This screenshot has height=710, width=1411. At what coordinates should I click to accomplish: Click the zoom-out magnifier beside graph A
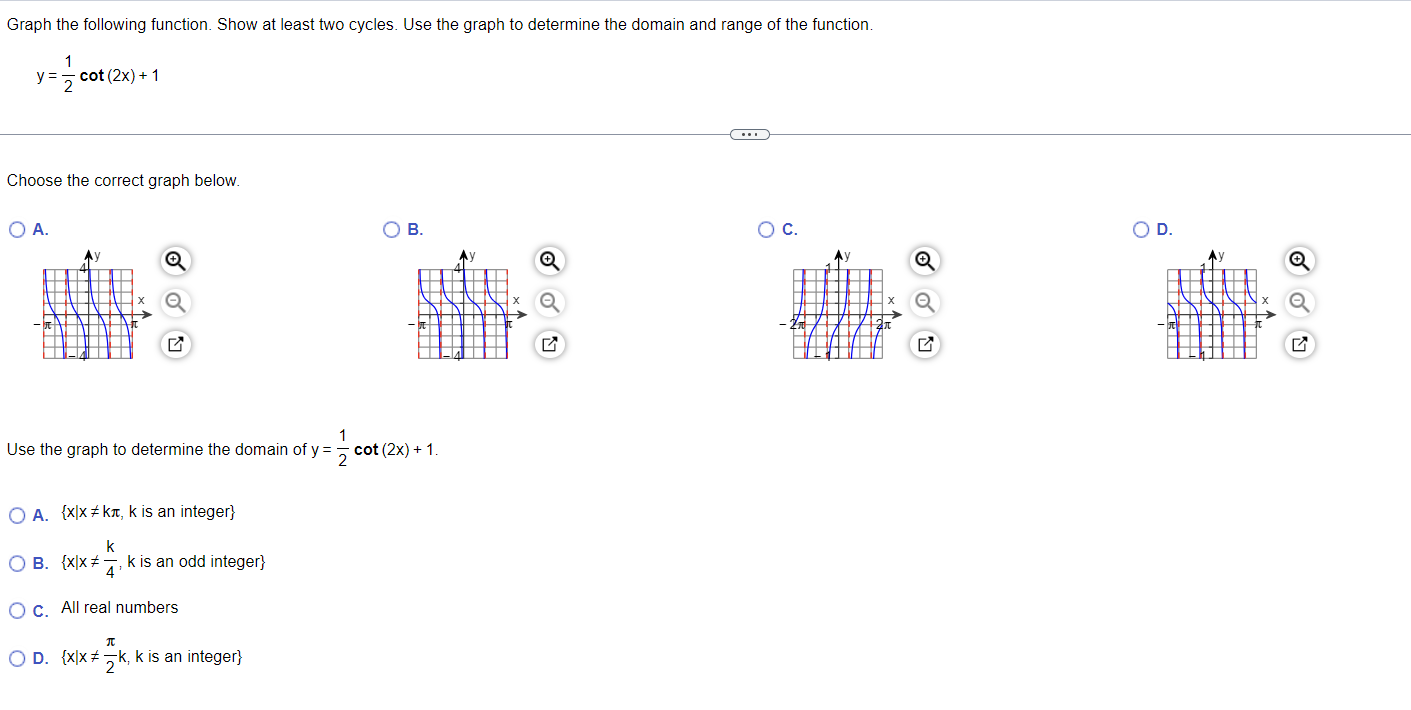[x=175, y=302]
